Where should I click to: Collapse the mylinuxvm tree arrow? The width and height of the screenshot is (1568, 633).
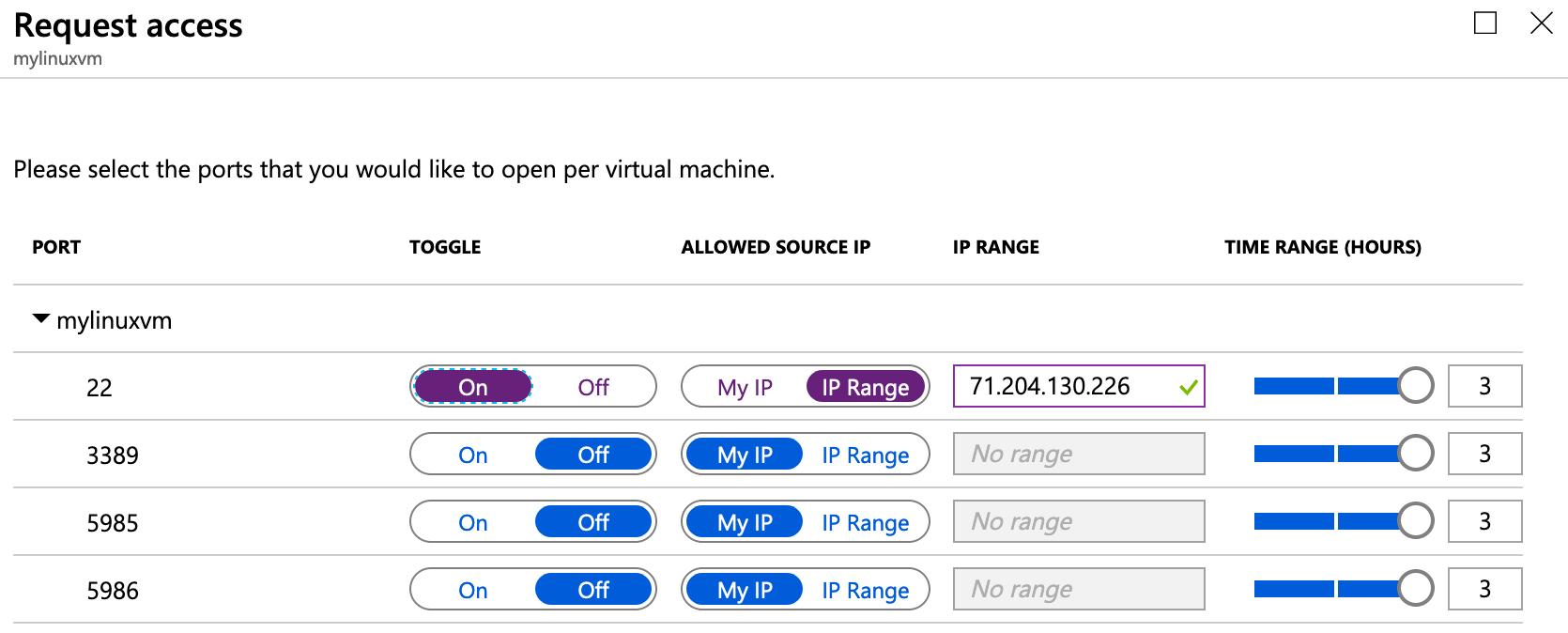coord(40,319)
